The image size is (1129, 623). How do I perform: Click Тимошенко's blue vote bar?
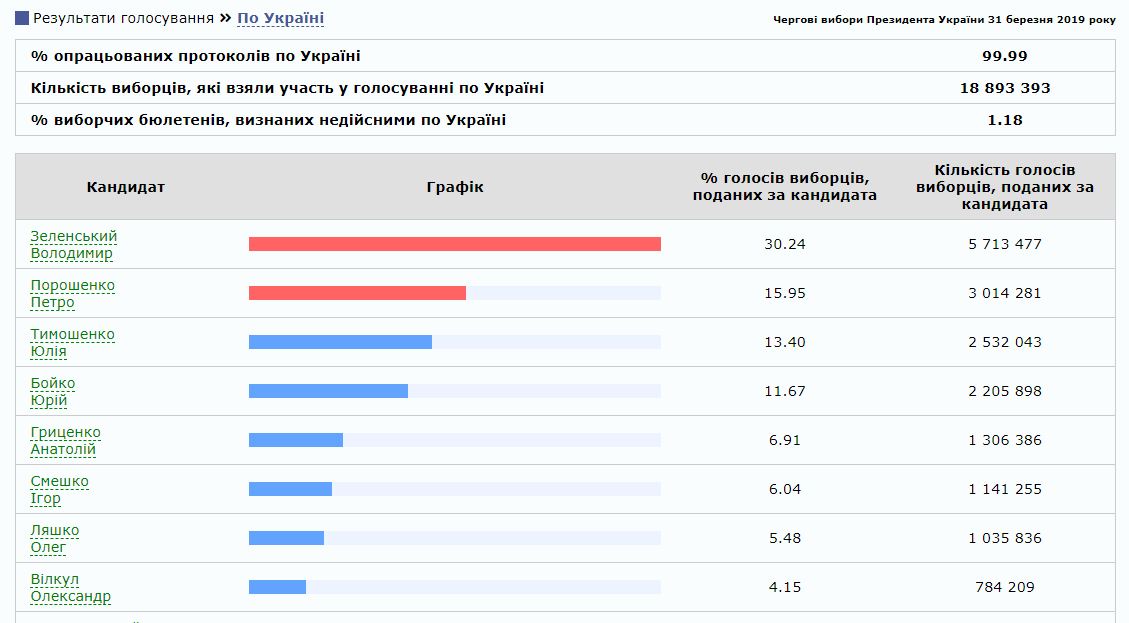340,342
